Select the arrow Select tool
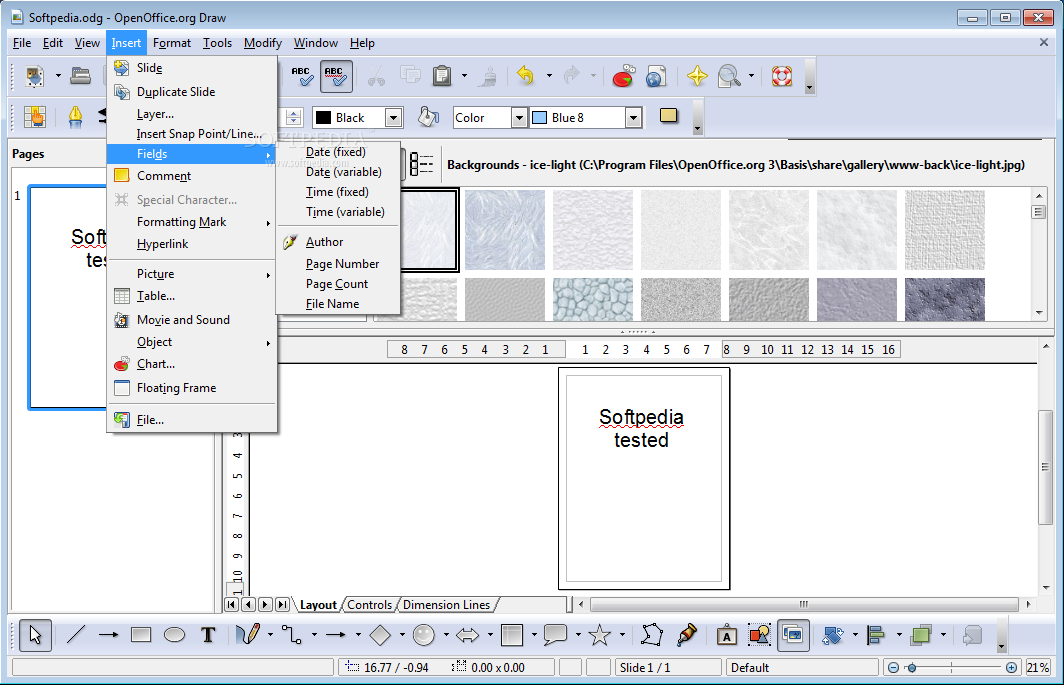The width and height of the screenshot is (1064, 685). pos(35,635)
